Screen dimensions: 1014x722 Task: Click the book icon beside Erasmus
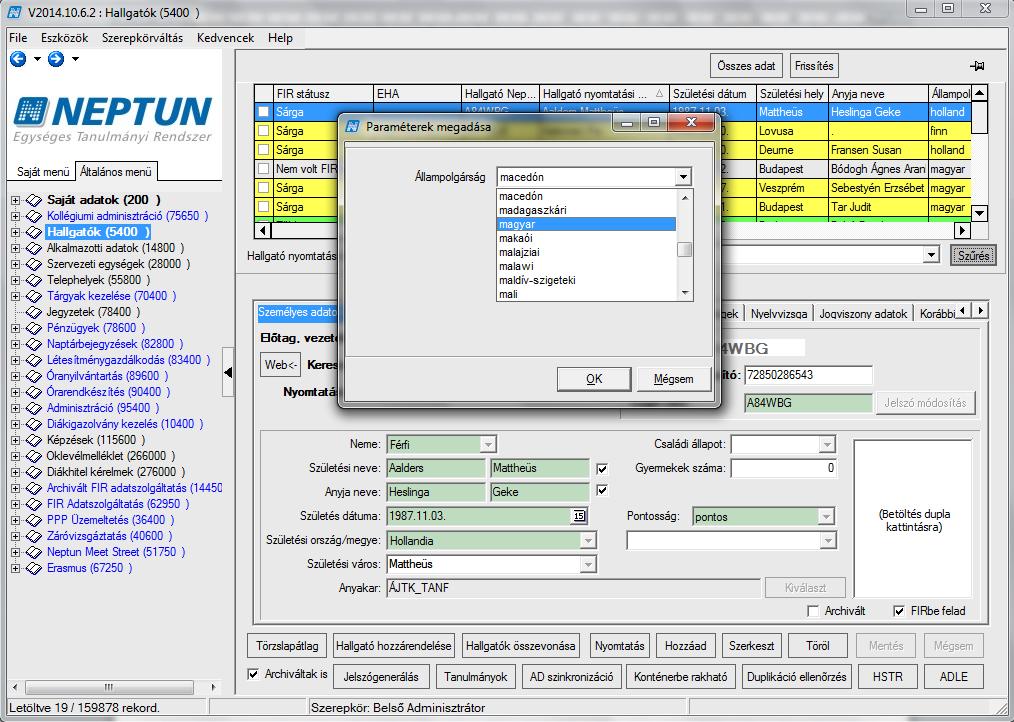(x=34, y=568)
